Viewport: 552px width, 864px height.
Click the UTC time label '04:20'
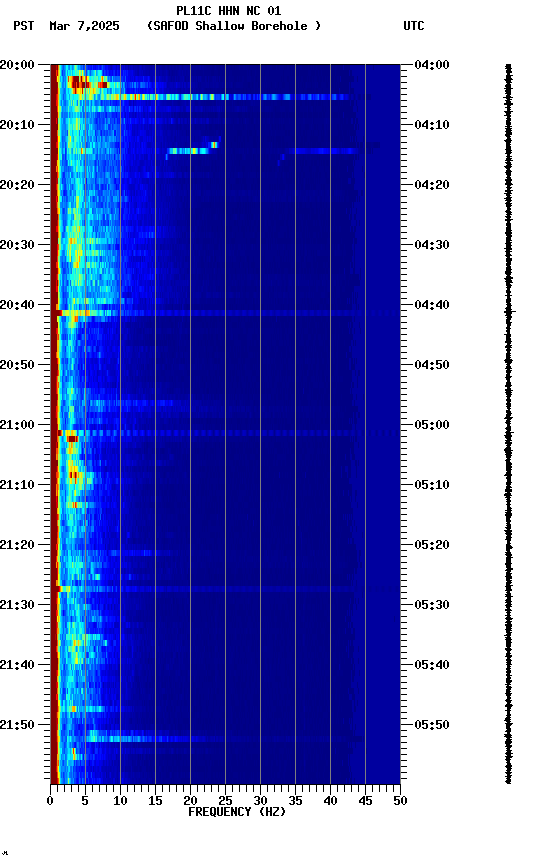(x=432, y=185)
